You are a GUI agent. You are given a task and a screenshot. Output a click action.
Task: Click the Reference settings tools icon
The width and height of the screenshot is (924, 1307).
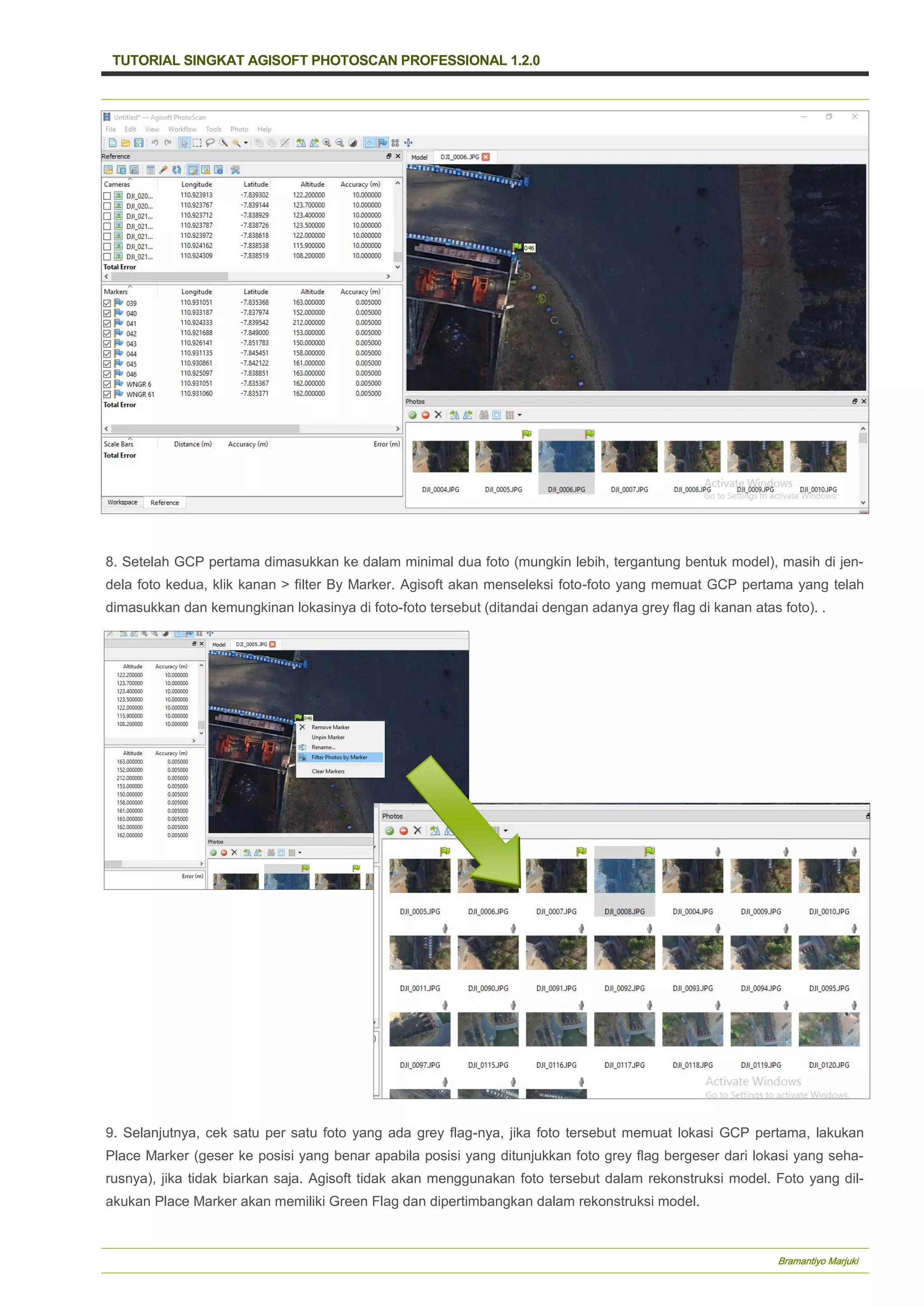pyautogui.click(x=235, y=170)
